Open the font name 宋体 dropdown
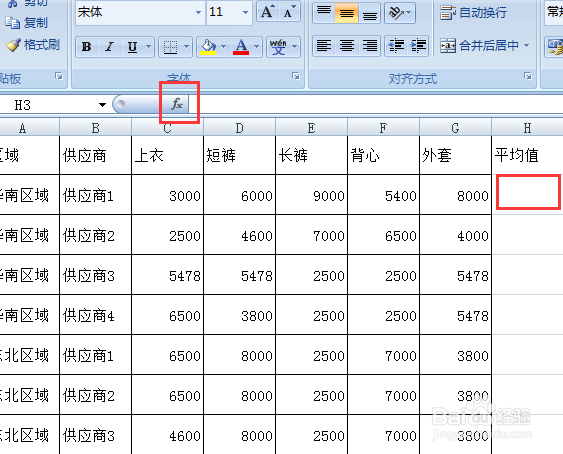The height and width of the screenshot is (454, 563). 198,12
